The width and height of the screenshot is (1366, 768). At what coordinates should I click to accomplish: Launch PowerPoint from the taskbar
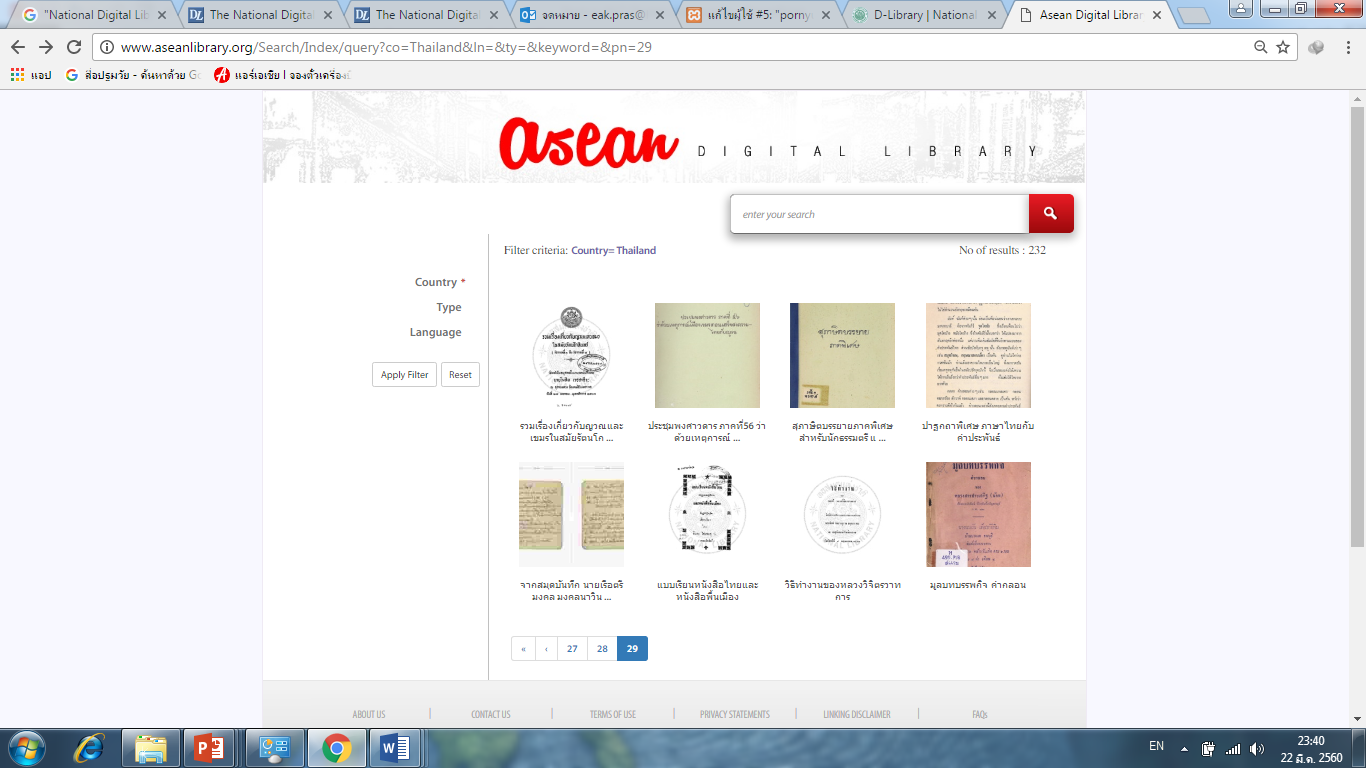tap(210, 747)
